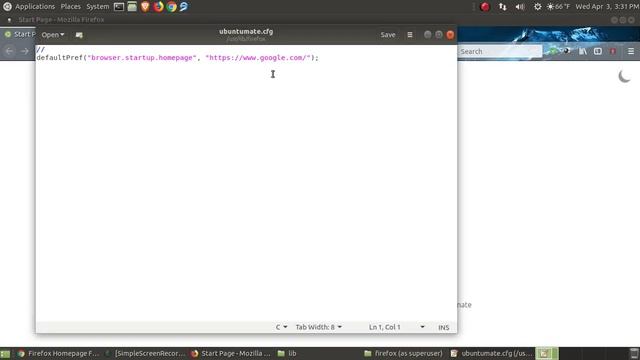Expand the Open dropdown in text editor
The height and width of the screenshot is (360, 640).
click(x=53, y=35)
